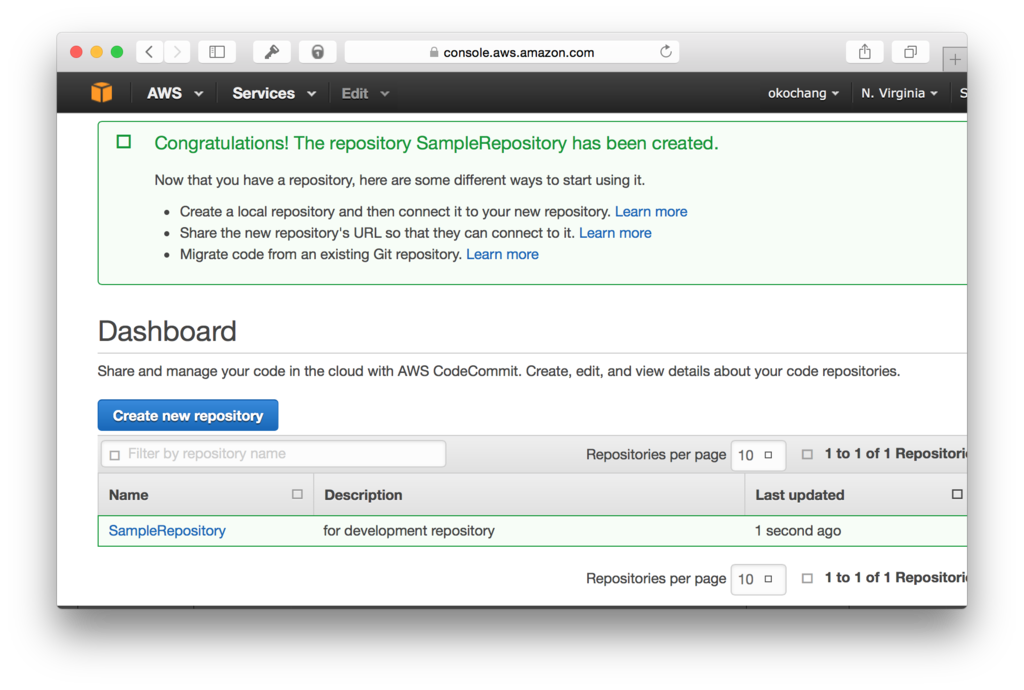Open the Edit dropdown

click(x=365, y=93)
